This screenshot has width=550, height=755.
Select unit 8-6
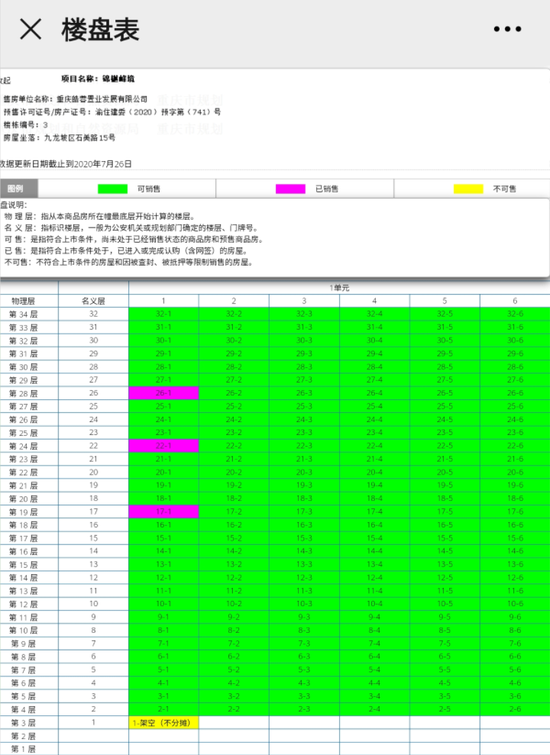click(x=515, y=630)
